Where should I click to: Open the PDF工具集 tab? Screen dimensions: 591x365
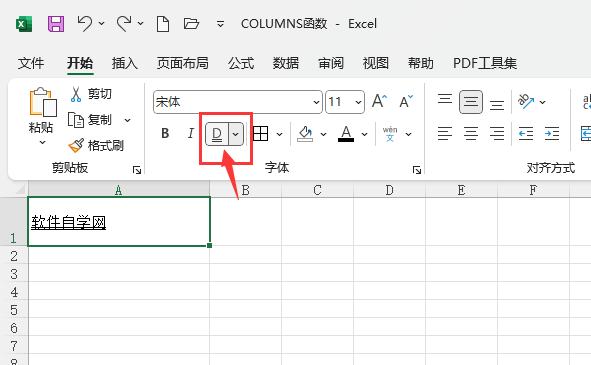pyautogui.click(x=485, y=63)
